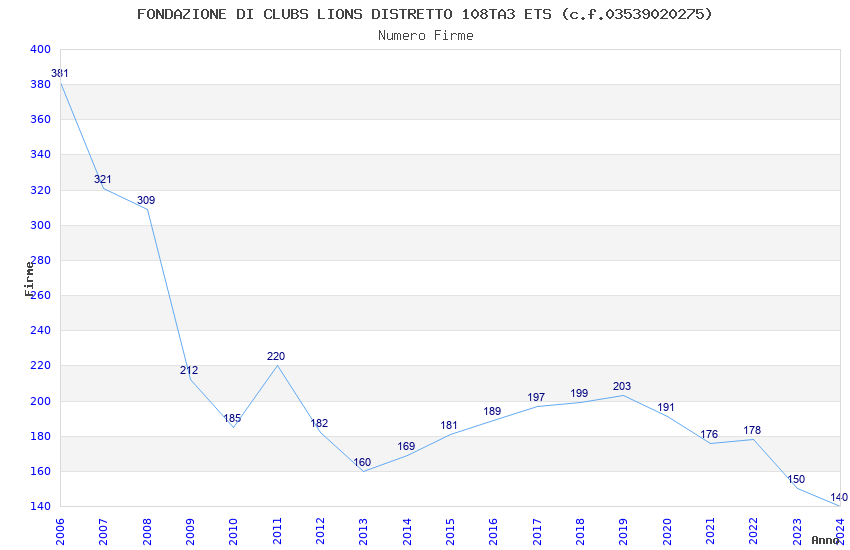Click the x-axis year 2009
The width and height of the screenshot is (850, 550).
[x=190, y=531]
